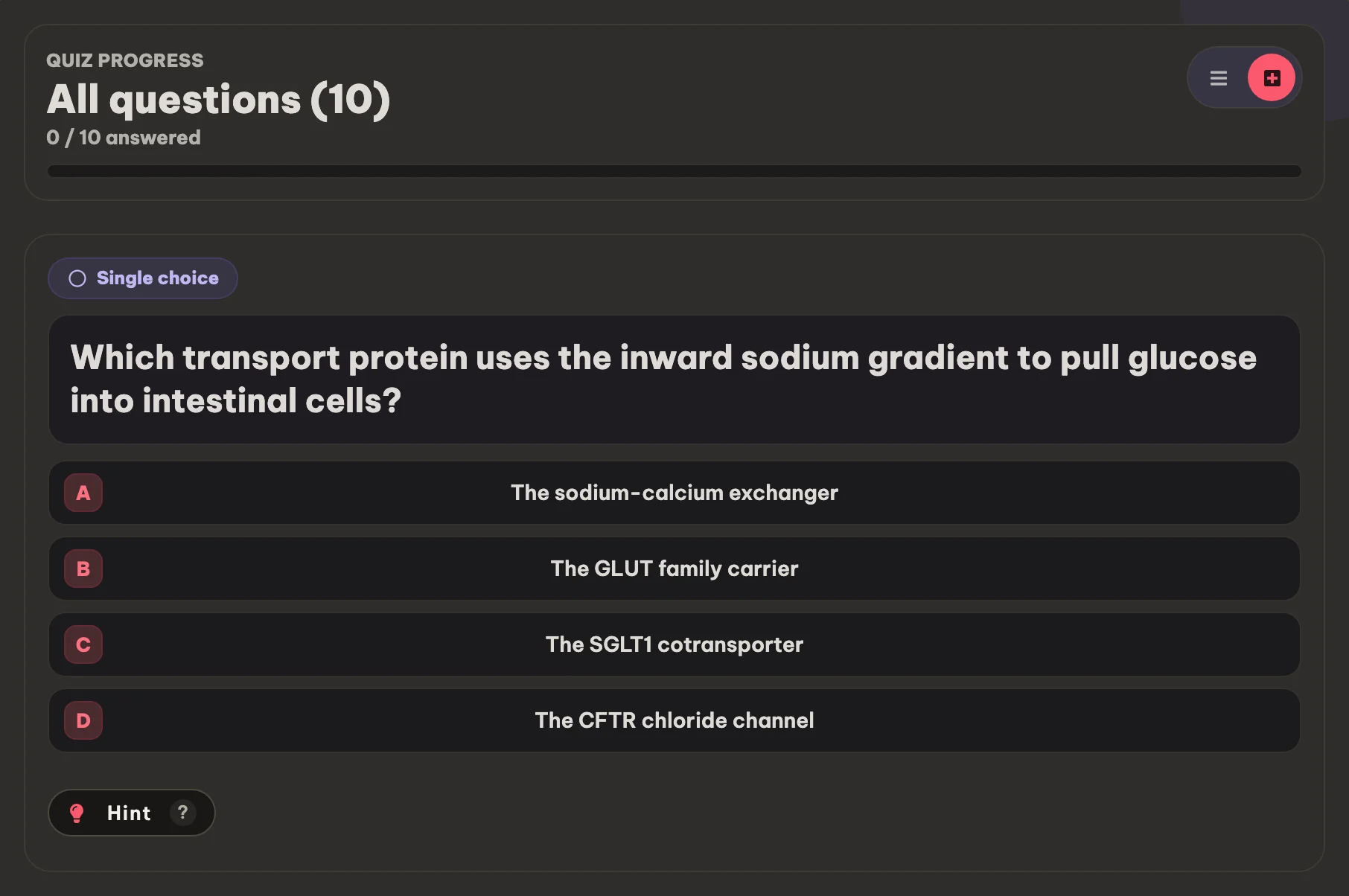Image resolution: width=1349 pixels, height=896 pixels.
Task: Click the quiz progress bar
Action: coord(674,171)
